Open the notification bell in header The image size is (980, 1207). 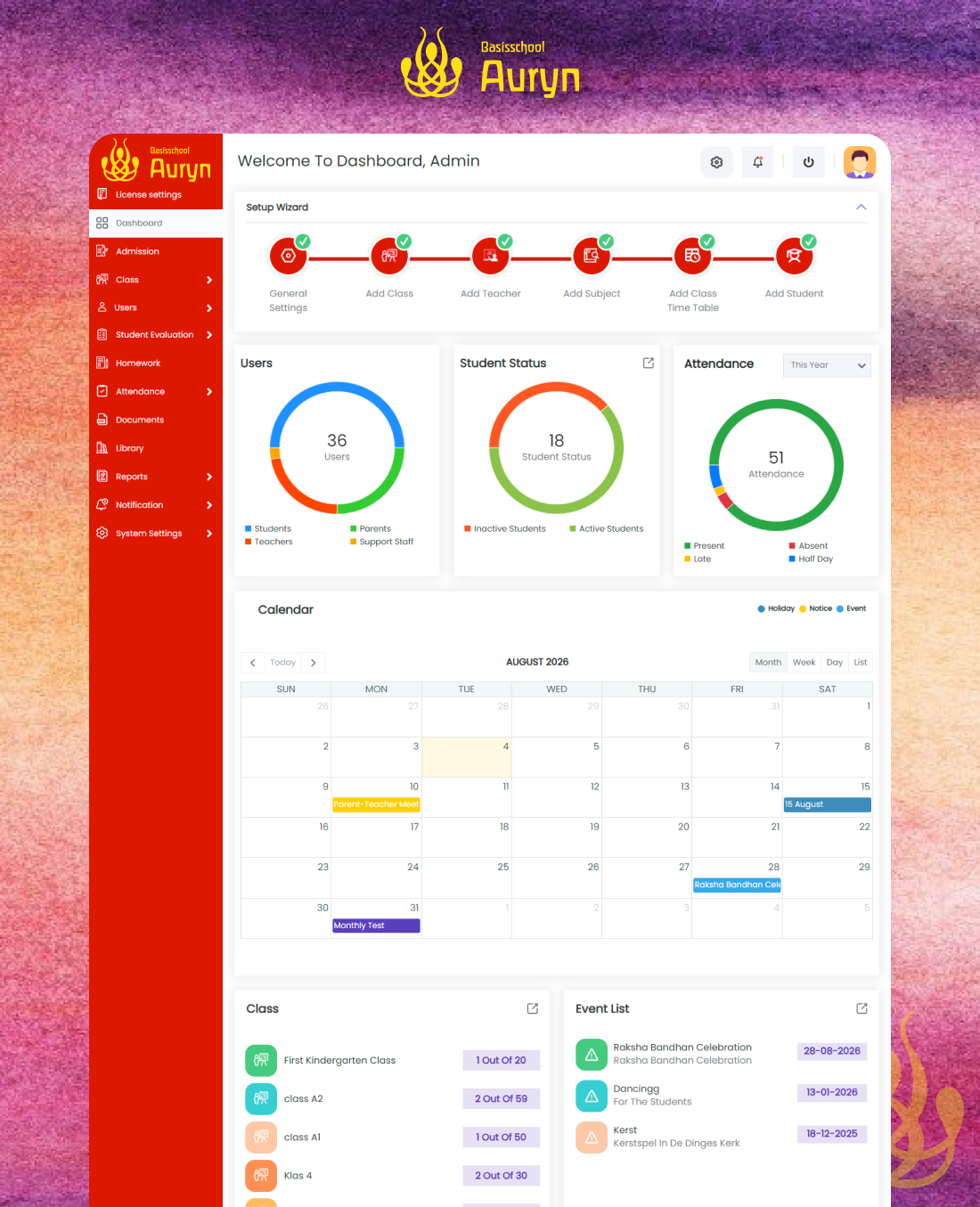(758, 162)
